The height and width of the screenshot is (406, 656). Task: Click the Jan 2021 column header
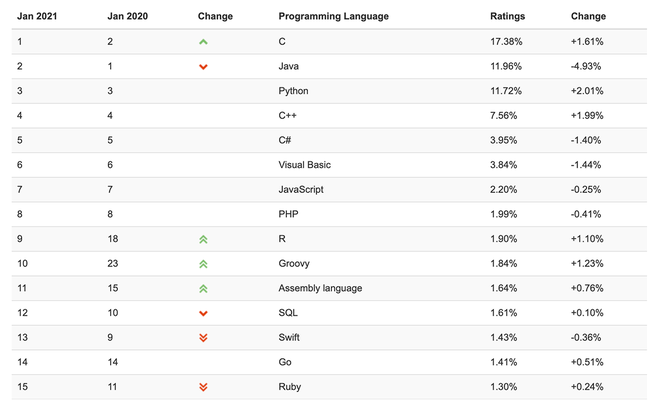(x=37, y=16)
